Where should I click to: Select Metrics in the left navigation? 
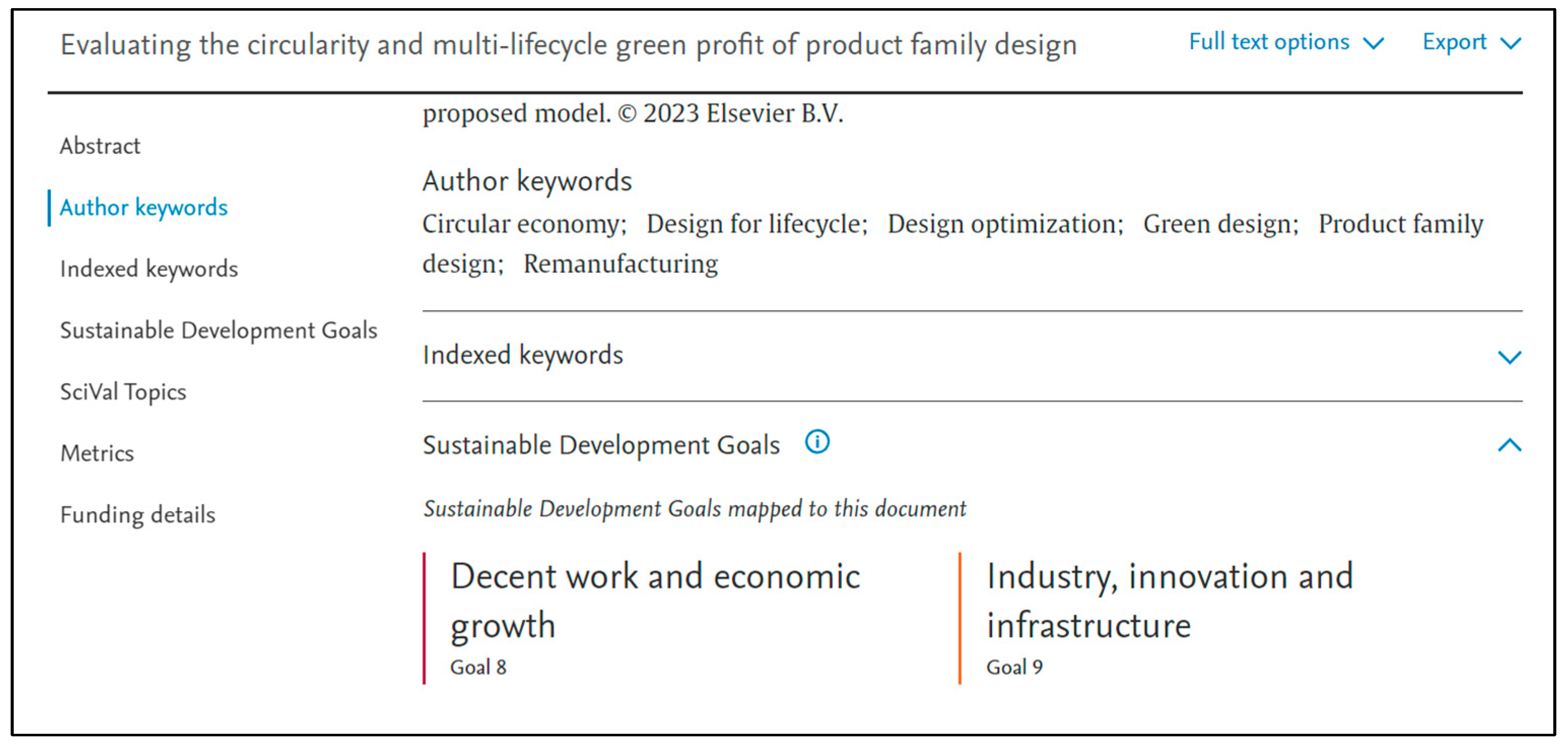point(97,454)
